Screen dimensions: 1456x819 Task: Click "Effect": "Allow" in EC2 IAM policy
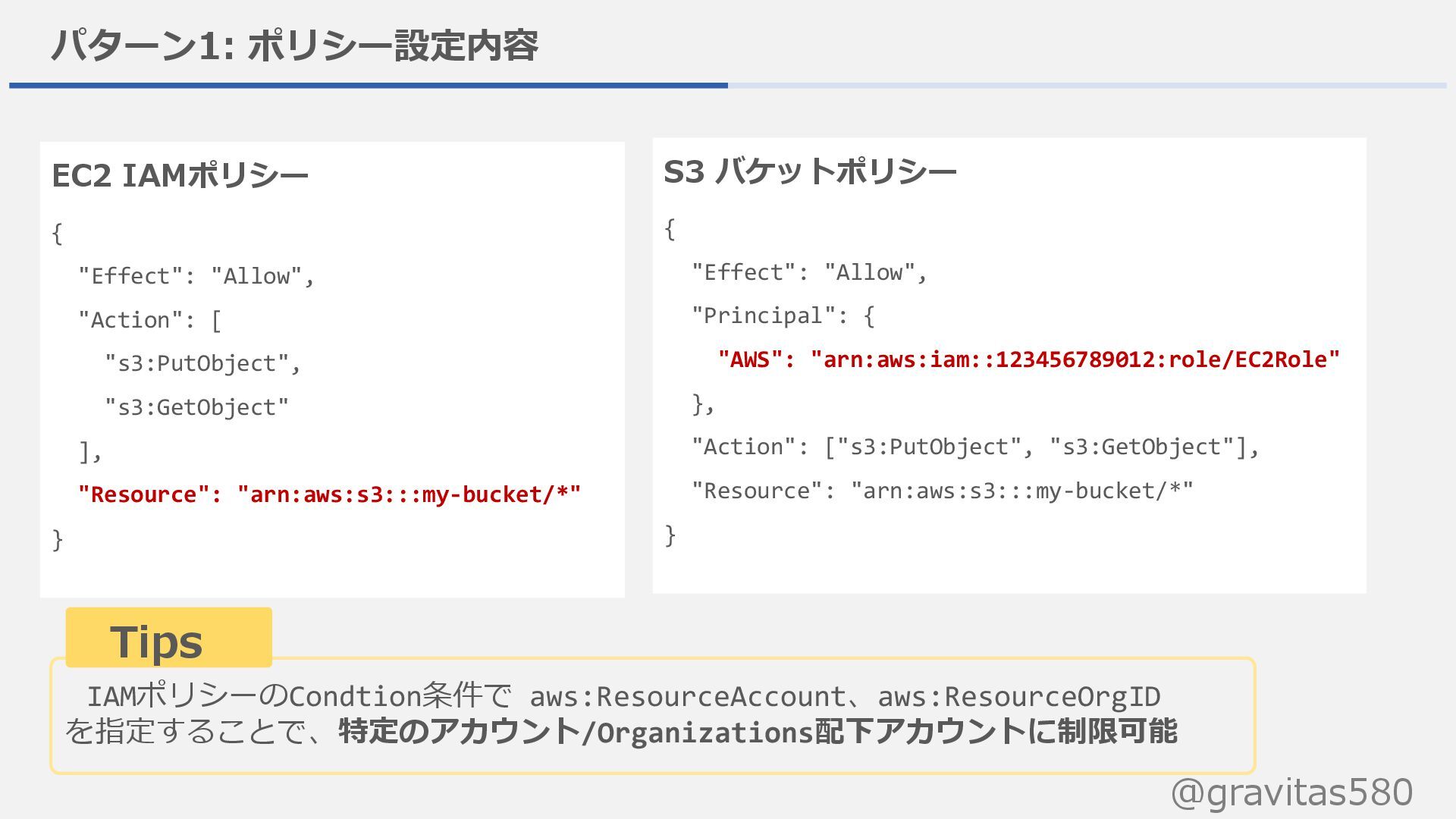point(196,276)
